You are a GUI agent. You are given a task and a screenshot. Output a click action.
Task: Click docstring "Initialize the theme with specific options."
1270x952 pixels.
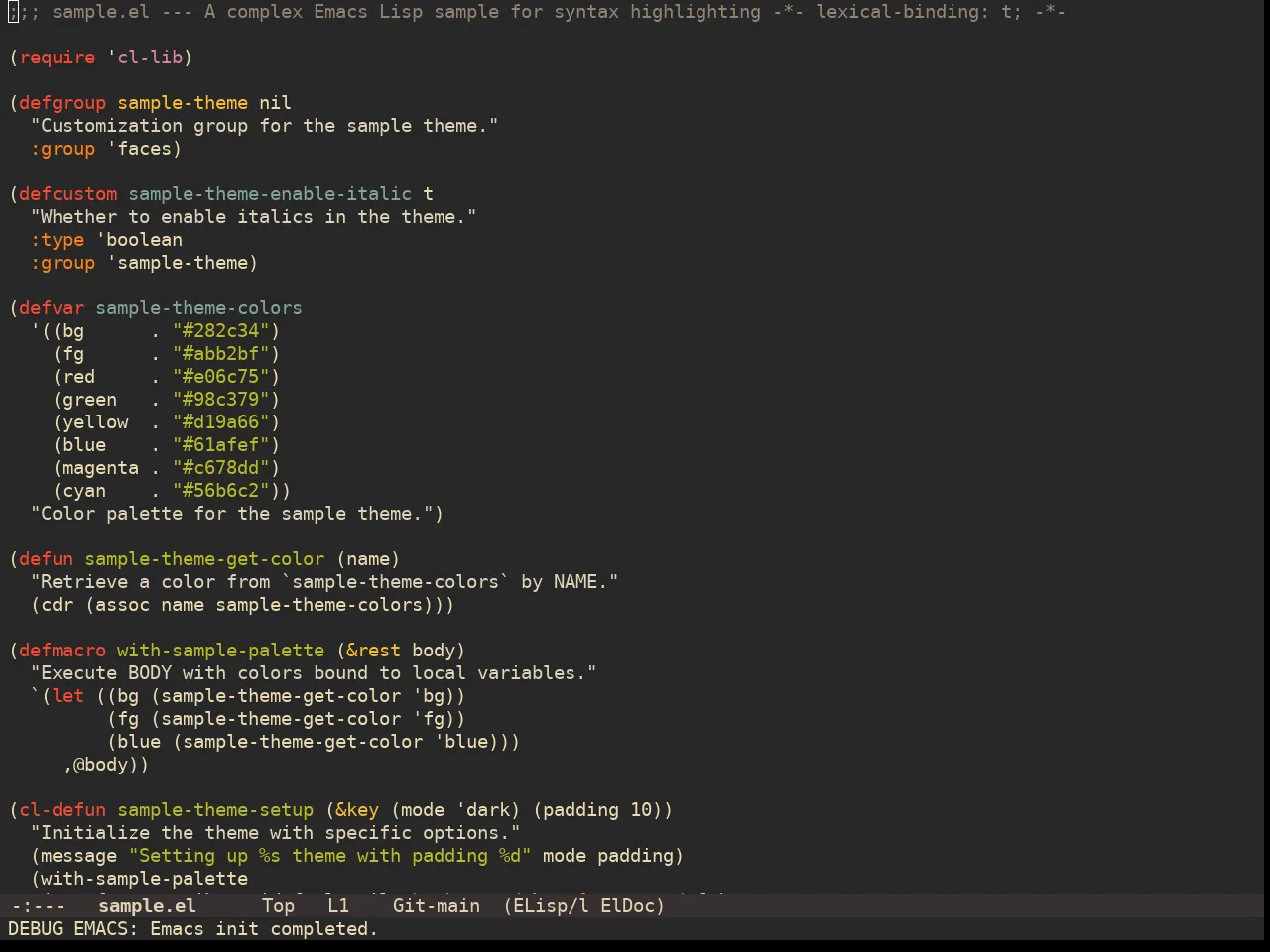tap(275, 833)
